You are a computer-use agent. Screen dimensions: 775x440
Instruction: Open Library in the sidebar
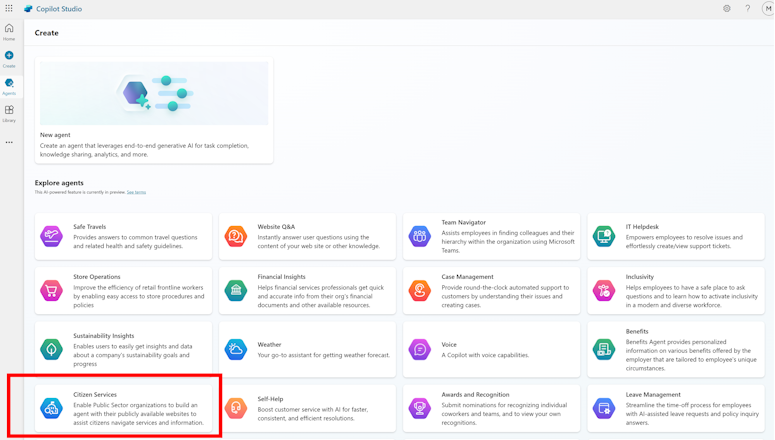9,113
